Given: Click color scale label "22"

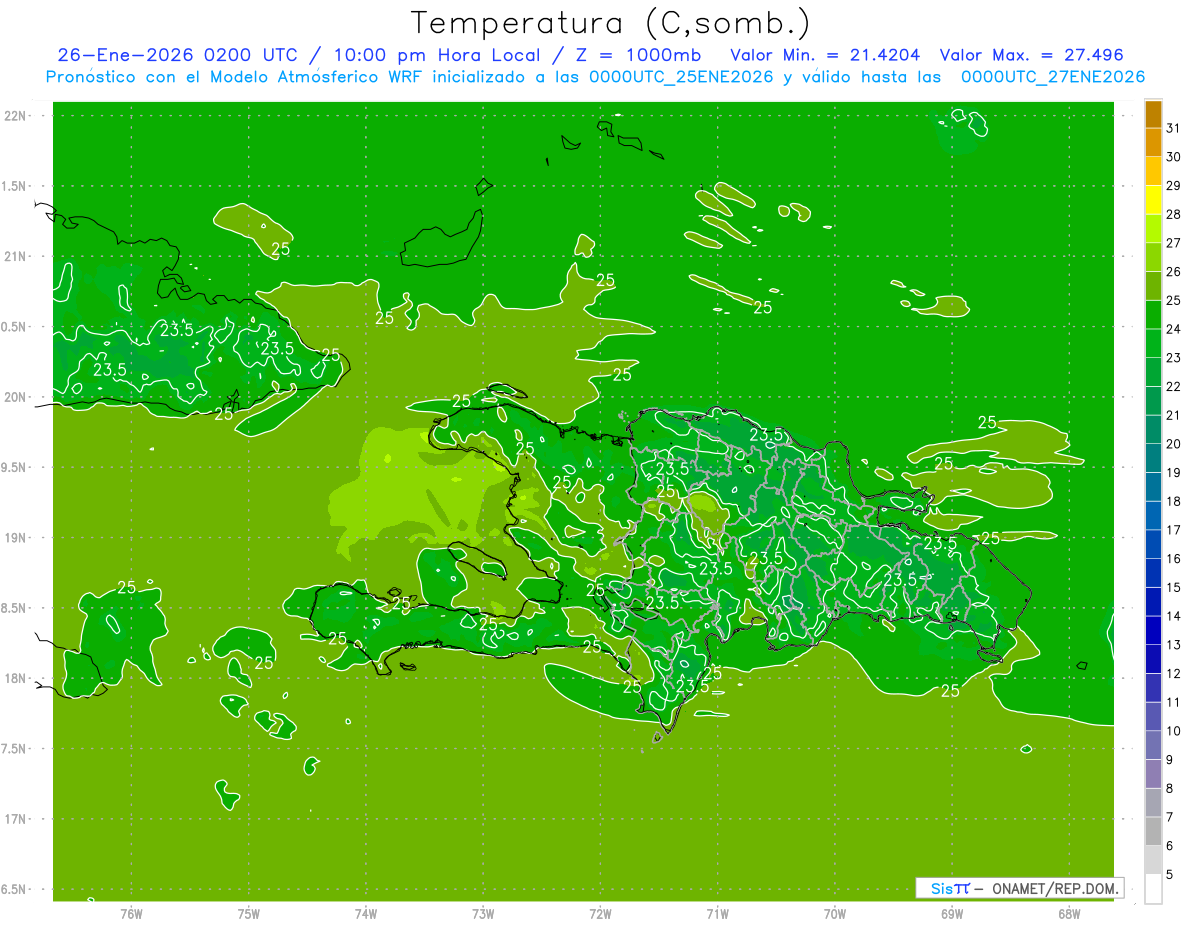Looking at the screenshot, I should coord(1173,387).
